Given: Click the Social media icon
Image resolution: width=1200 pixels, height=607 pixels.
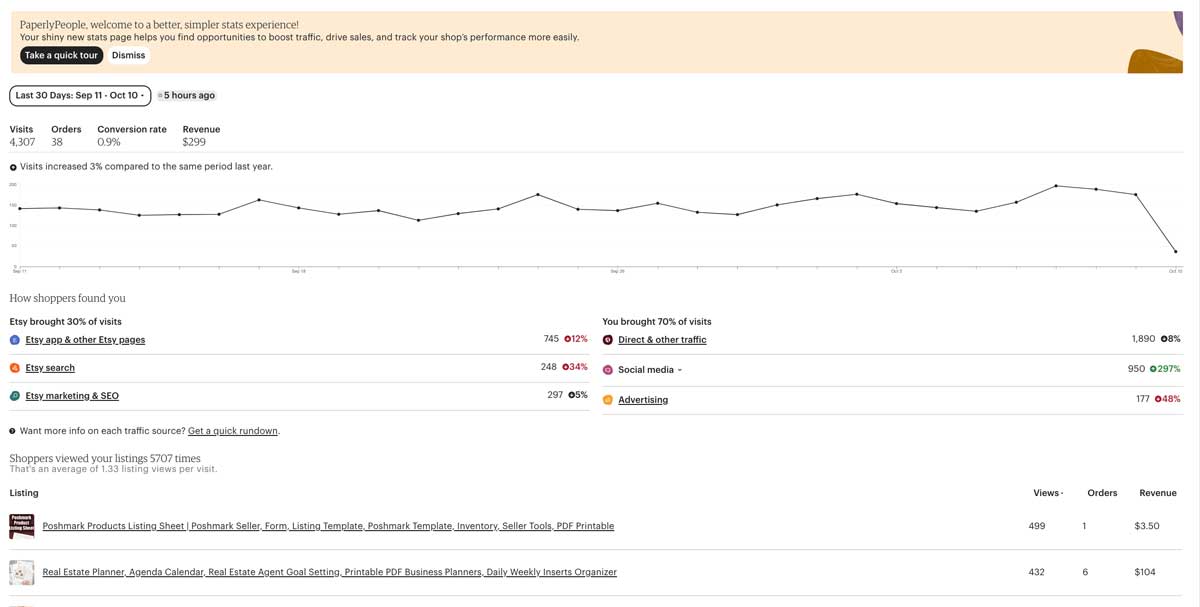Looking at the screenshot, I should pyautogui.click(x=607, y=370).
